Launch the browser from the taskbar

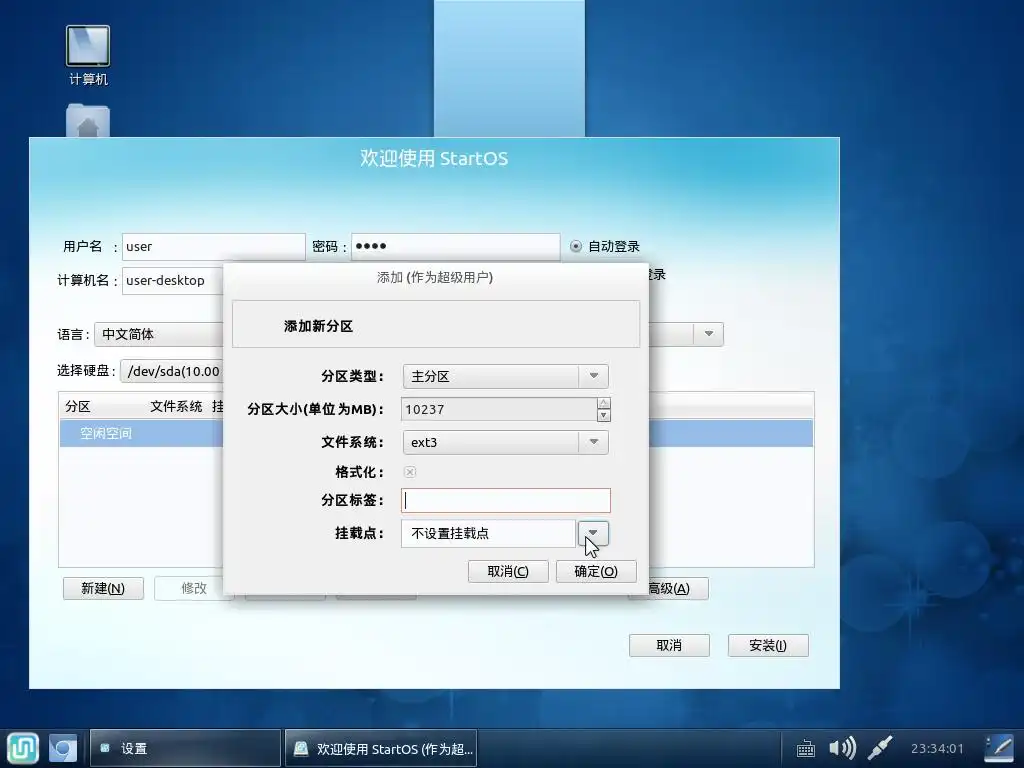tap(63, 748)
